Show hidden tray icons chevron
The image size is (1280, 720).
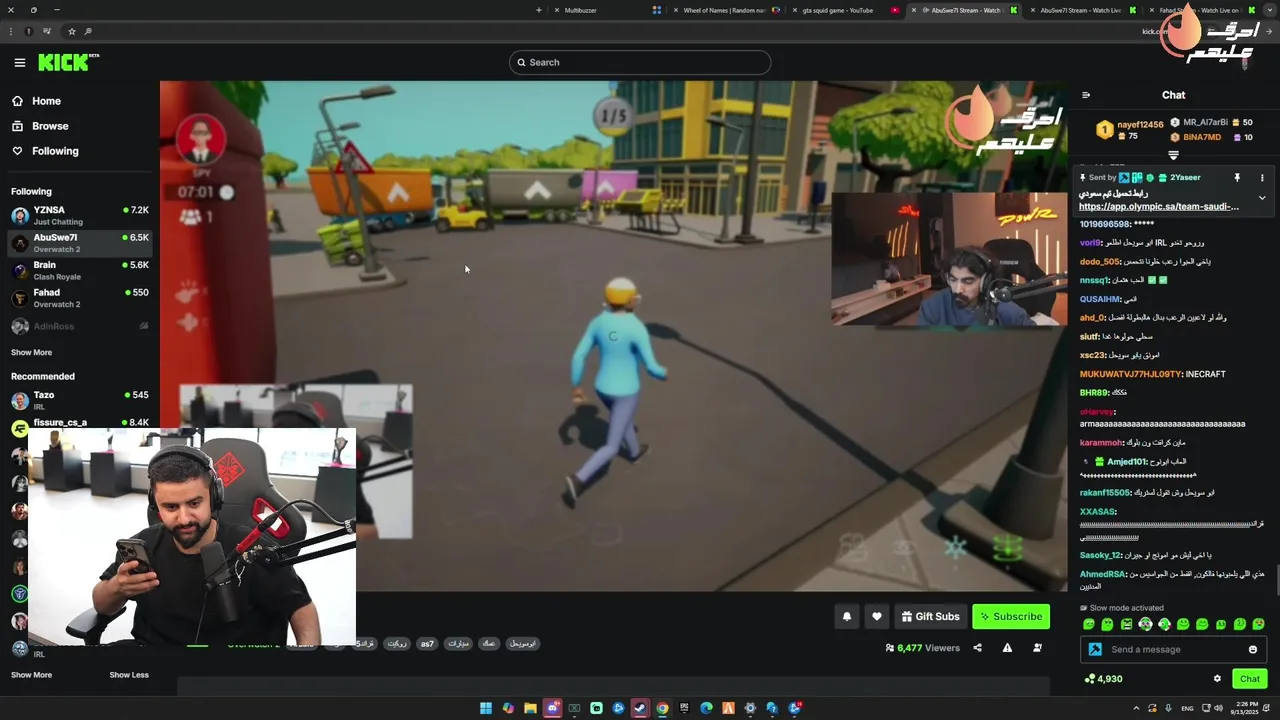click(x=1136, y=708)
